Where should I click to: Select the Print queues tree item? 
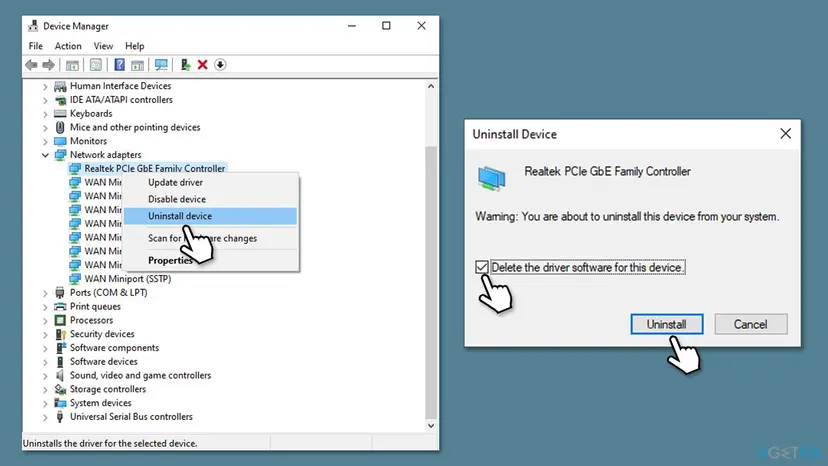click(x=95, y=306)
